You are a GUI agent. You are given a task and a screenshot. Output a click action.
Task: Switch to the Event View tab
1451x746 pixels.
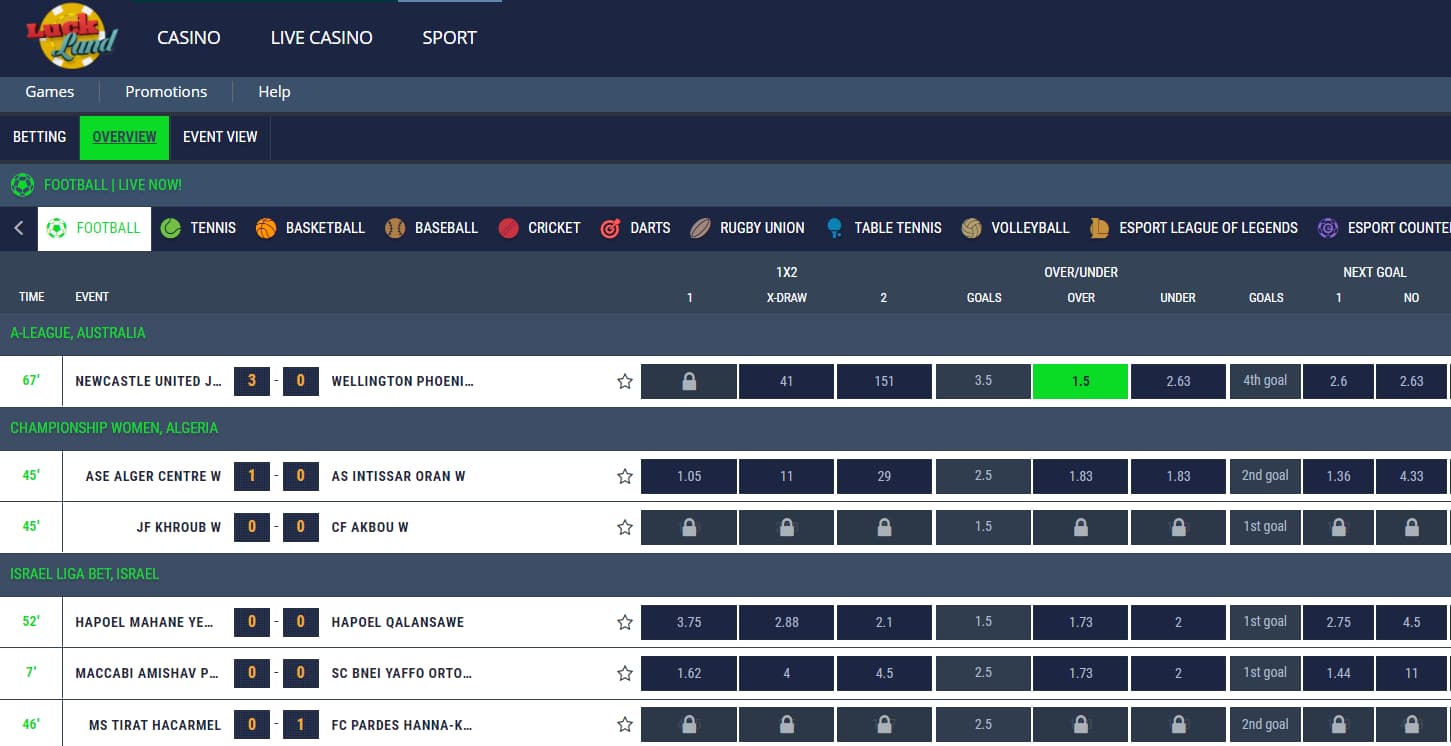220,137
